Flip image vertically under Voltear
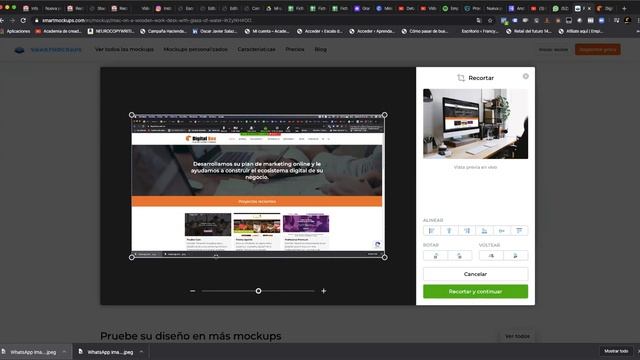 click(516, 256)
